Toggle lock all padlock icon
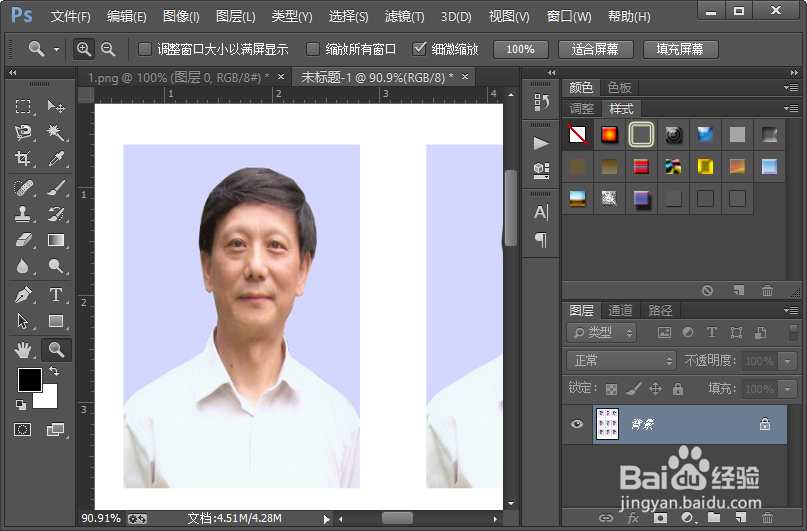Screen dimensions: 807x531 [678, 389]
